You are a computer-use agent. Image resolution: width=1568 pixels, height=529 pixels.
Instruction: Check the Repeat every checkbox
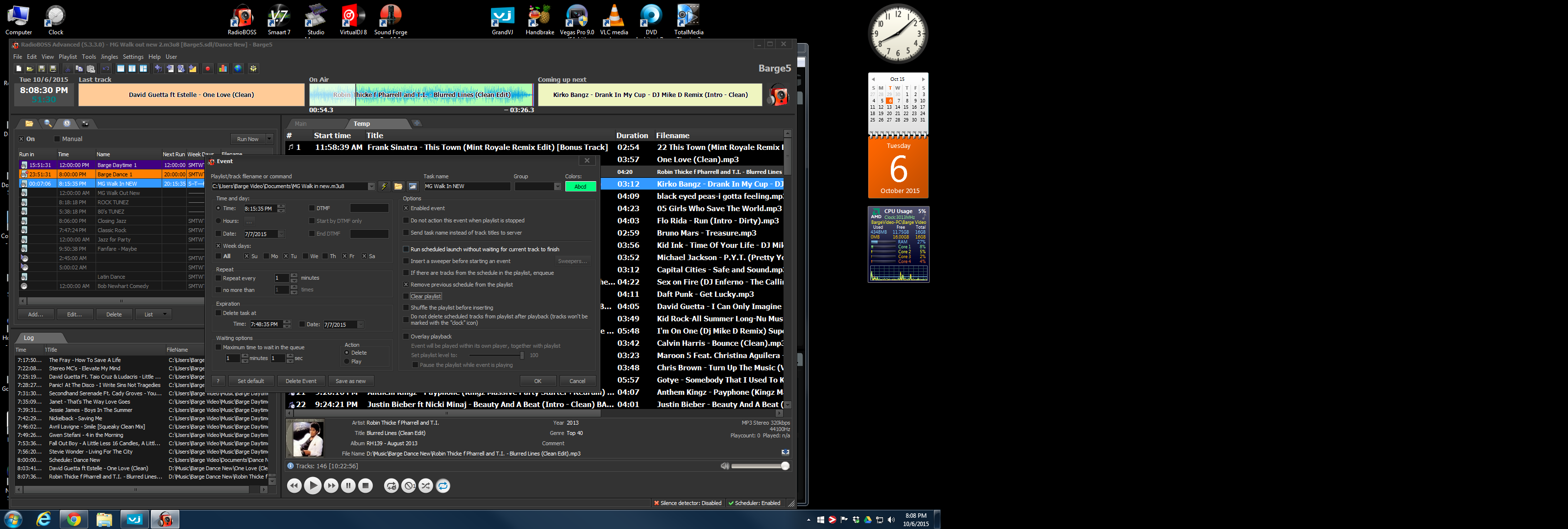(x=219, y=278)
